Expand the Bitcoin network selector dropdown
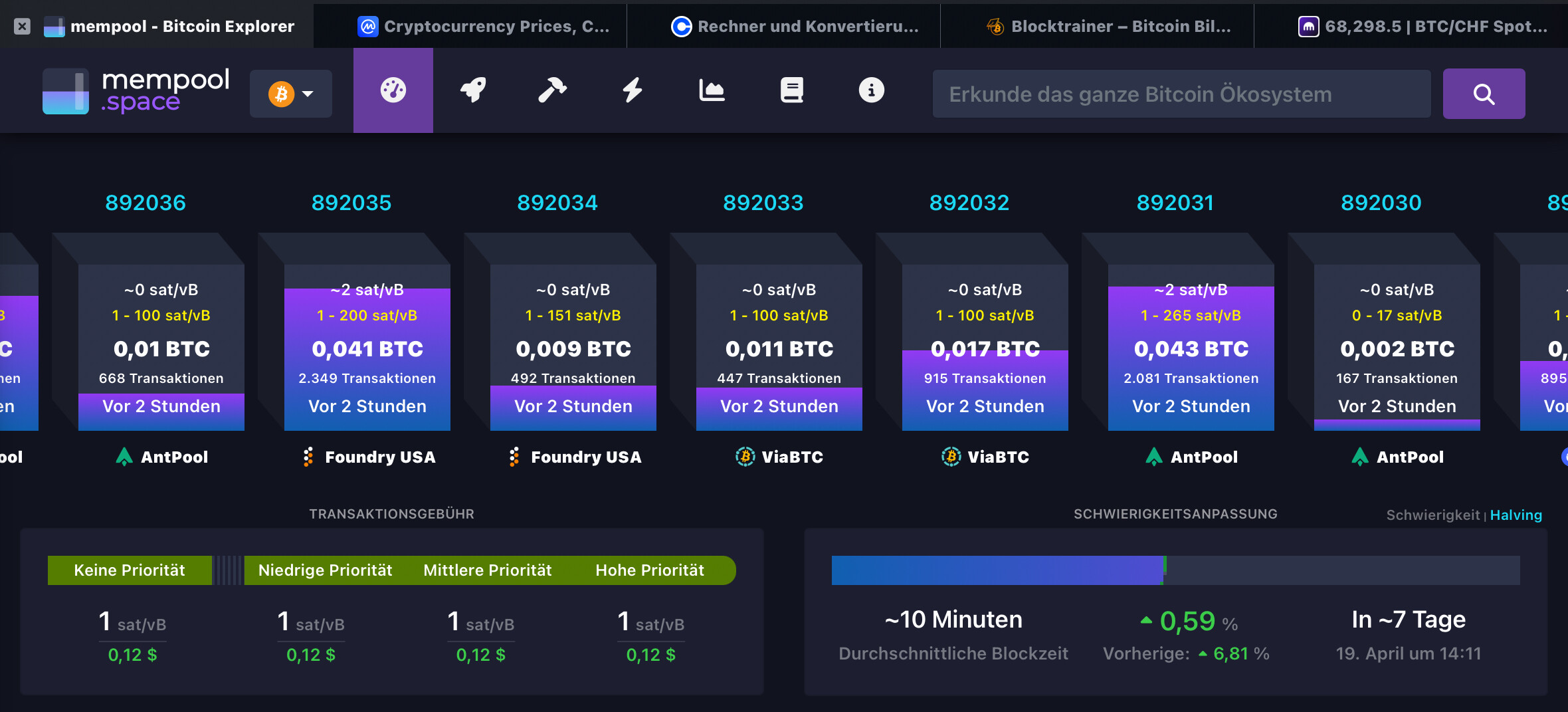The height and width of the screenshot is (712, 1568). [291, 94]
